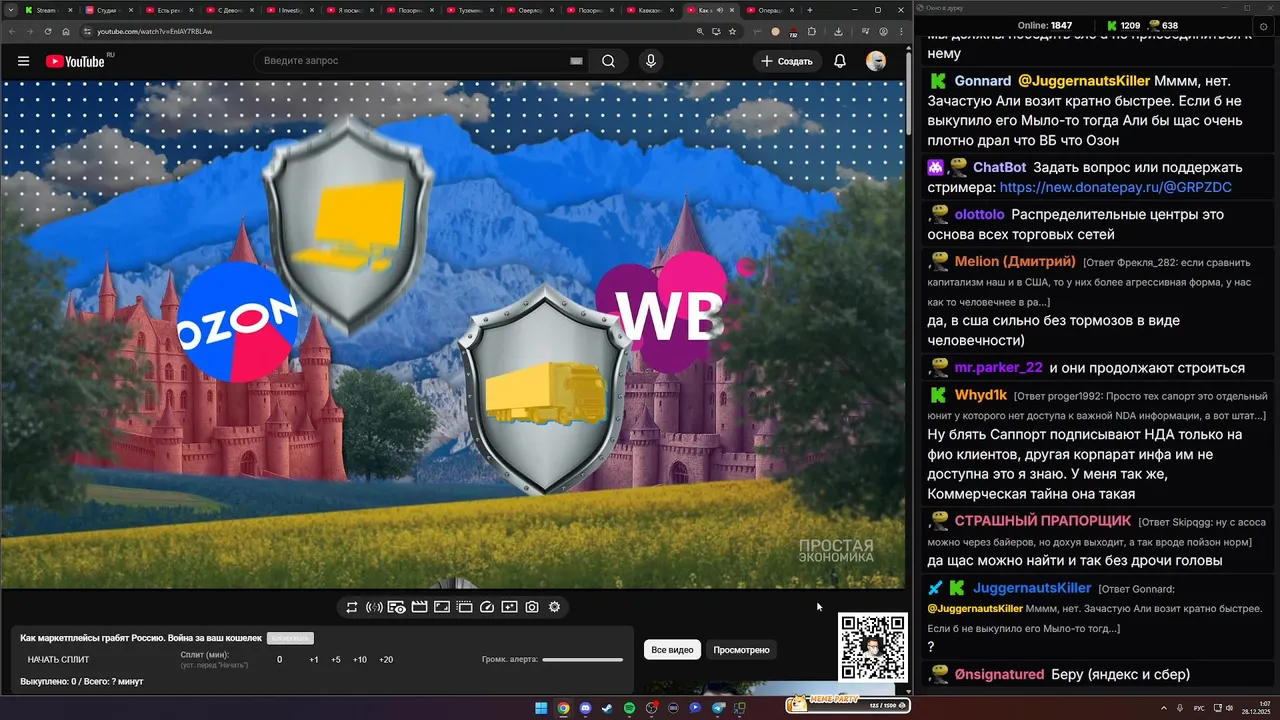Open the Chrome extensions puzzle icon
The image size is (1280, 720).
(812, 31)
